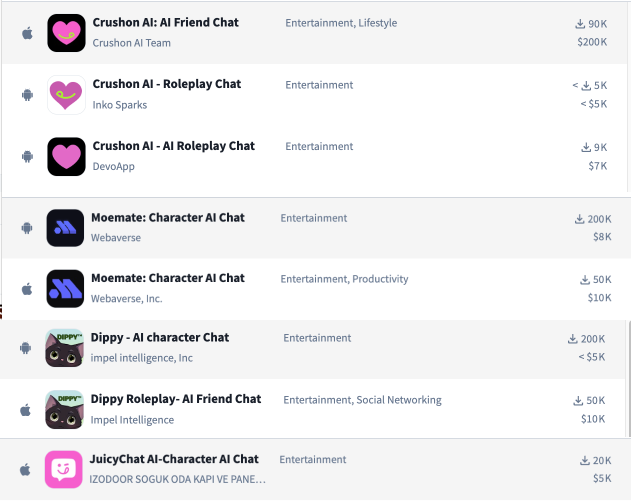Click the Crushon AI: AI Friend Chat app icon
The width and height of the screenshot is (631, 503).
[66, 32]
